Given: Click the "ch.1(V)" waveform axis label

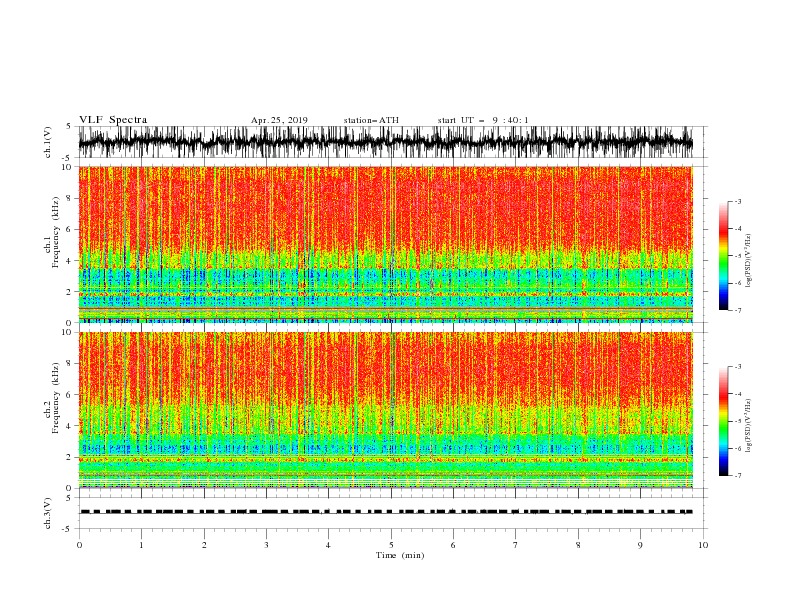Looking at the screenshot, I should tap(48, 142).
